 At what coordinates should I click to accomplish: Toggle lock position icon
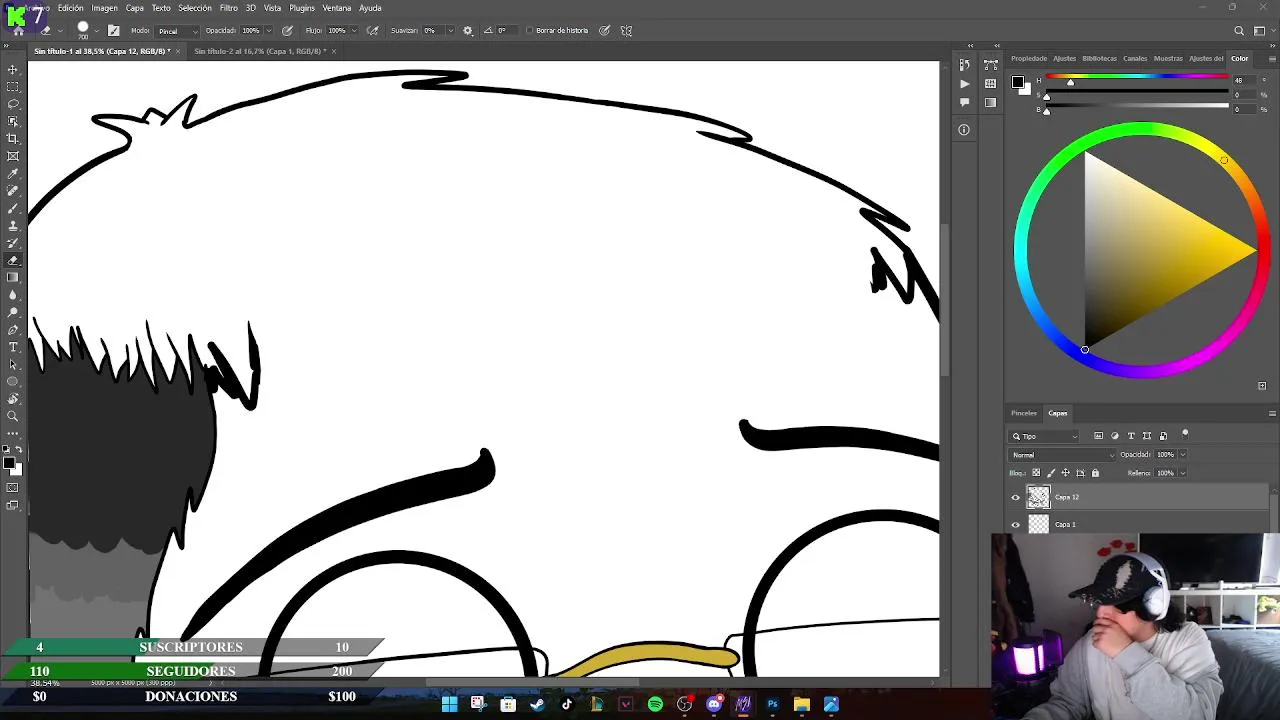pyautogui.click(x=1065, y=473)
